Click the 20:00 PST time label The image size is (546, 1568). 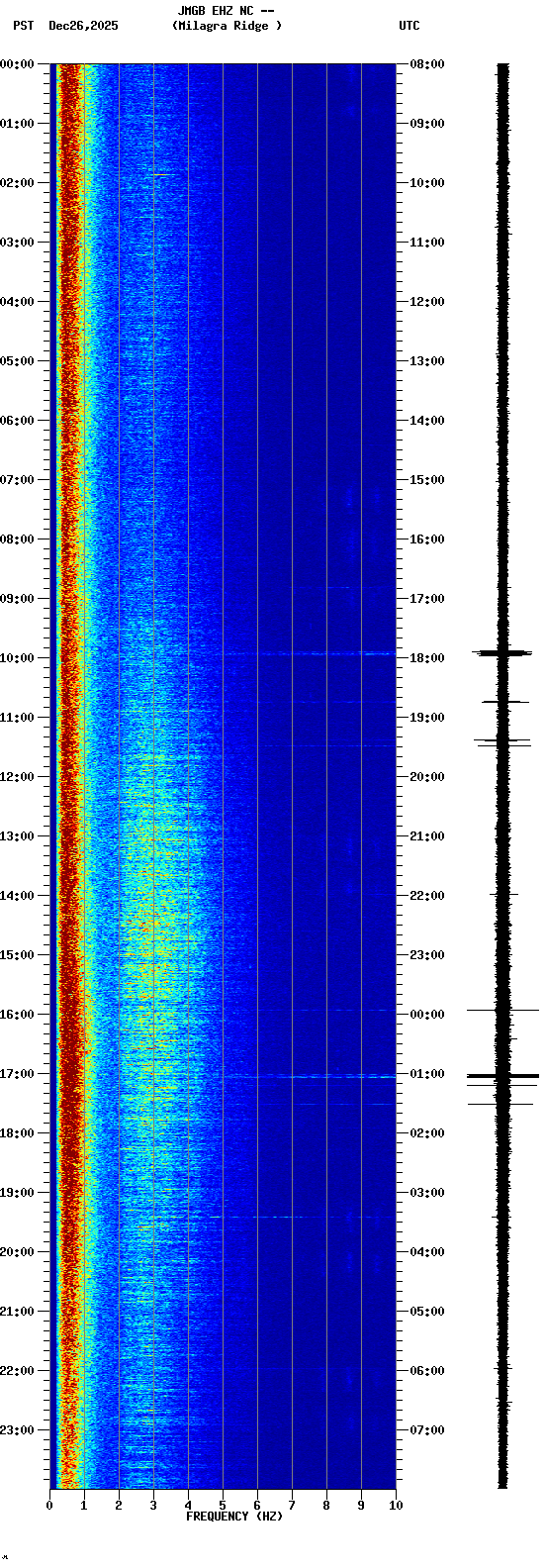click(18, 1252)
